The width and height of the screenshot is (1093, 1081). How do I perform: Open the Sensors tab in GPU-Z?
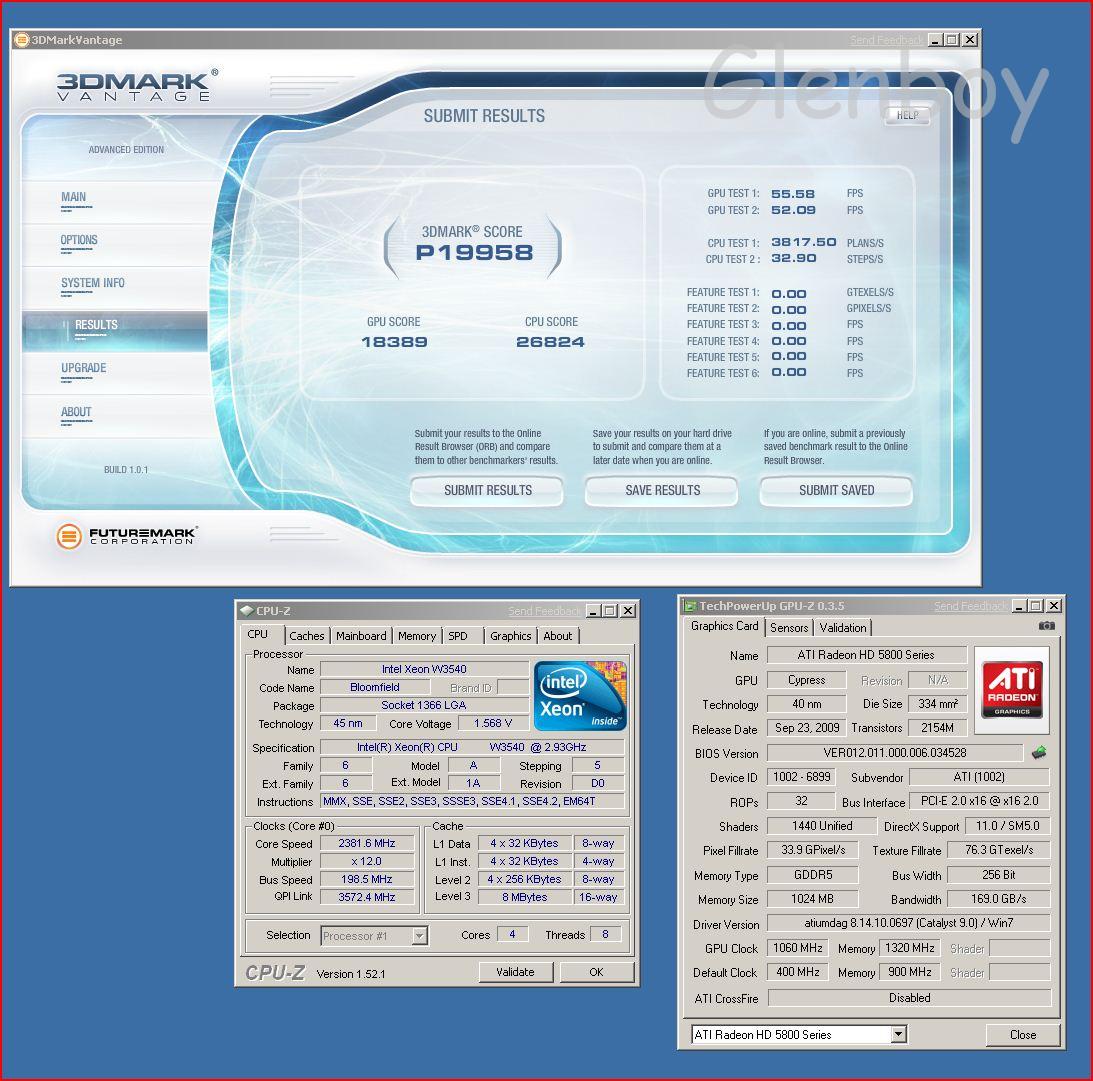click(x=788, y=628)
